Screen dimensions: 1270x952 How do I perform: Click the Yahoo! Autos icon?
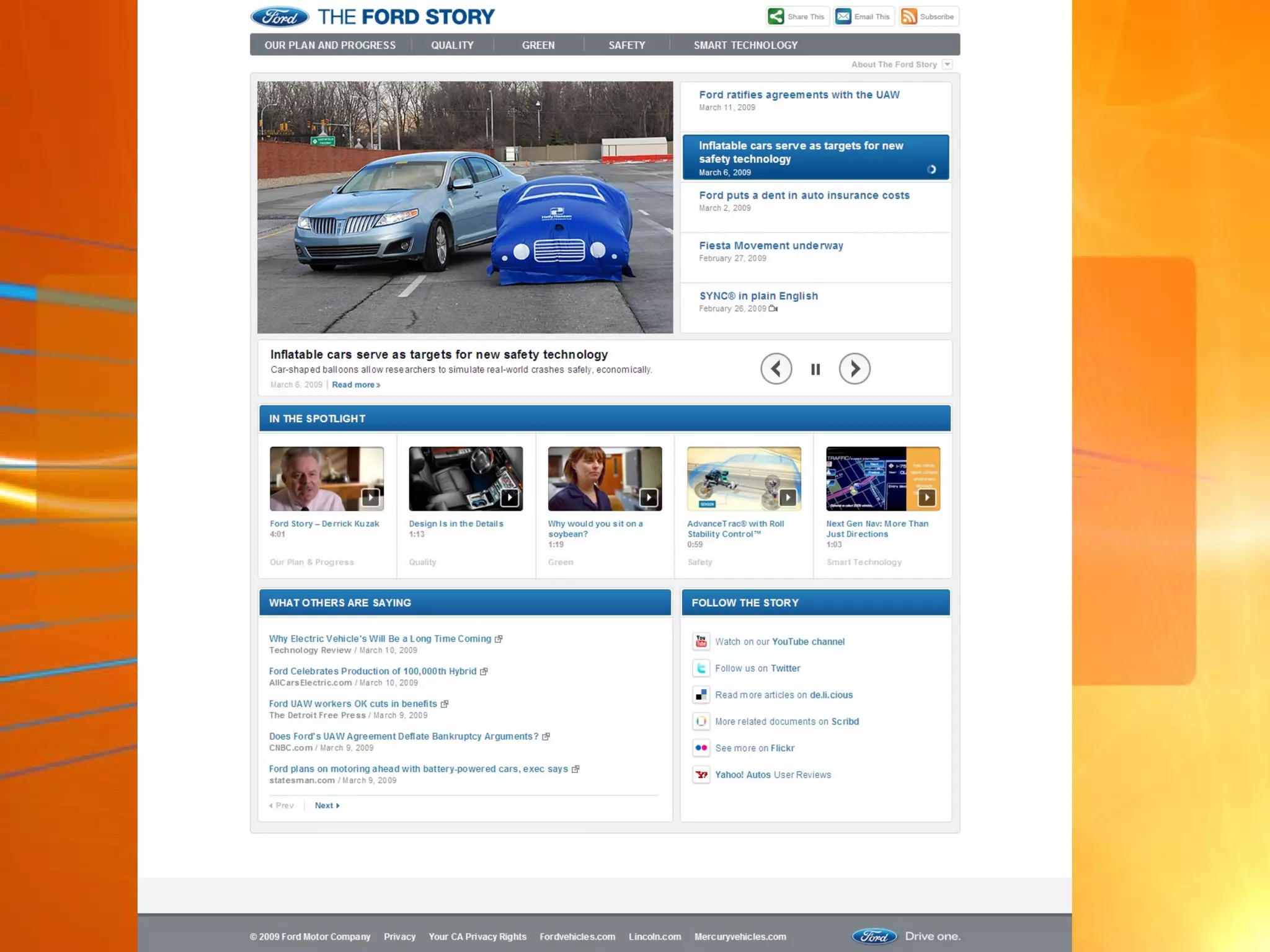[701, 775]
